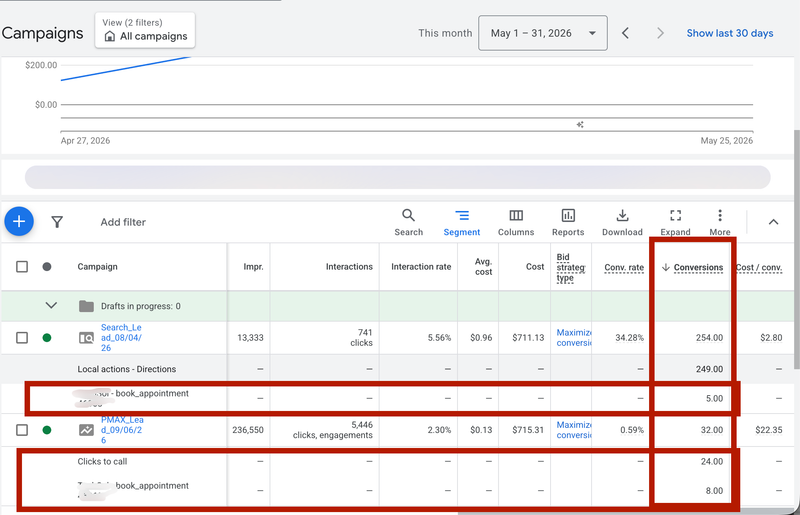Open Maximize conversions link for PMAX_Lead

tap(574, 430)
